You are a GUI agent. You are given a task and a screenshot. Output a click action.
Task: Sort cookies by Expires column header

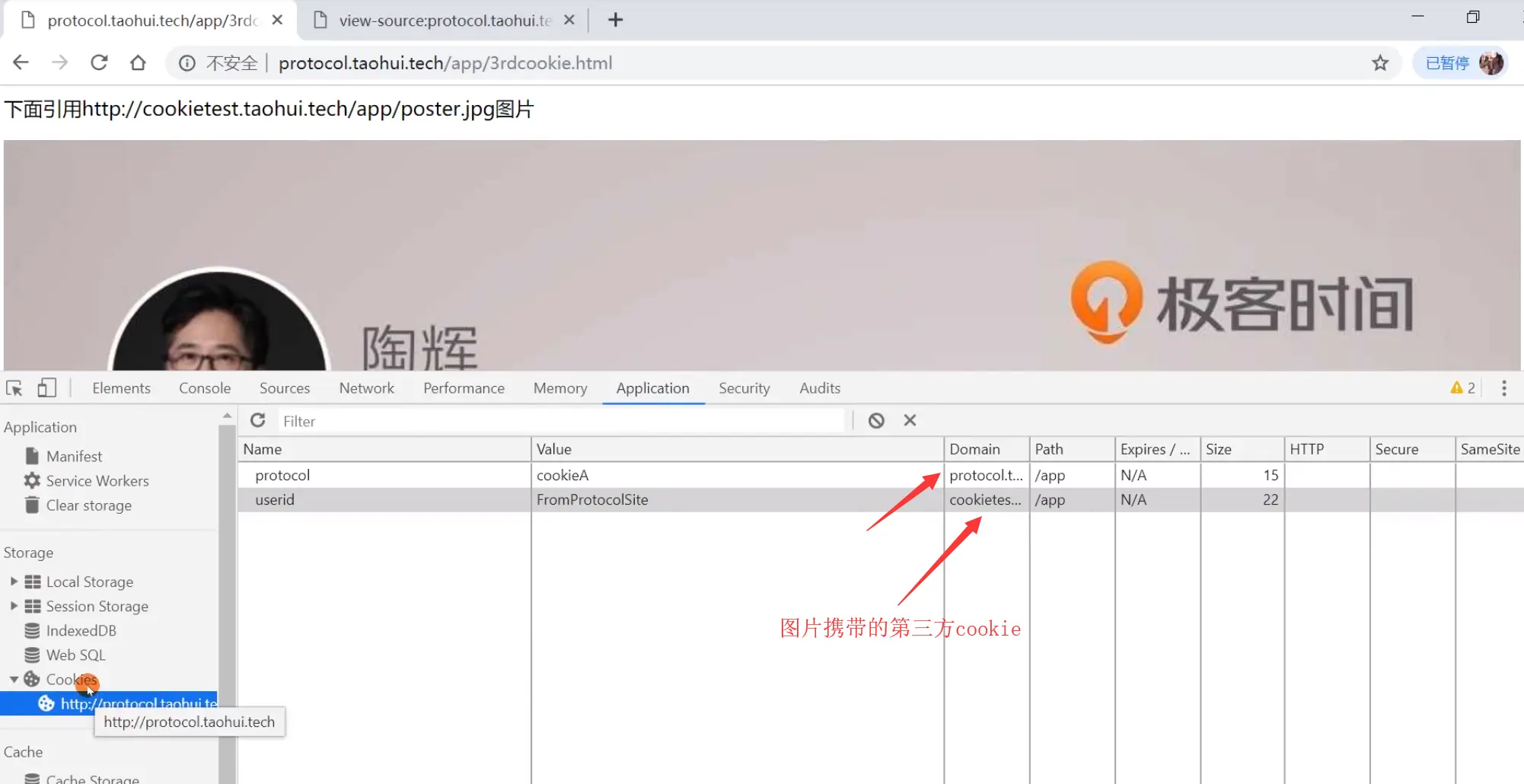tap(1158, 449)
